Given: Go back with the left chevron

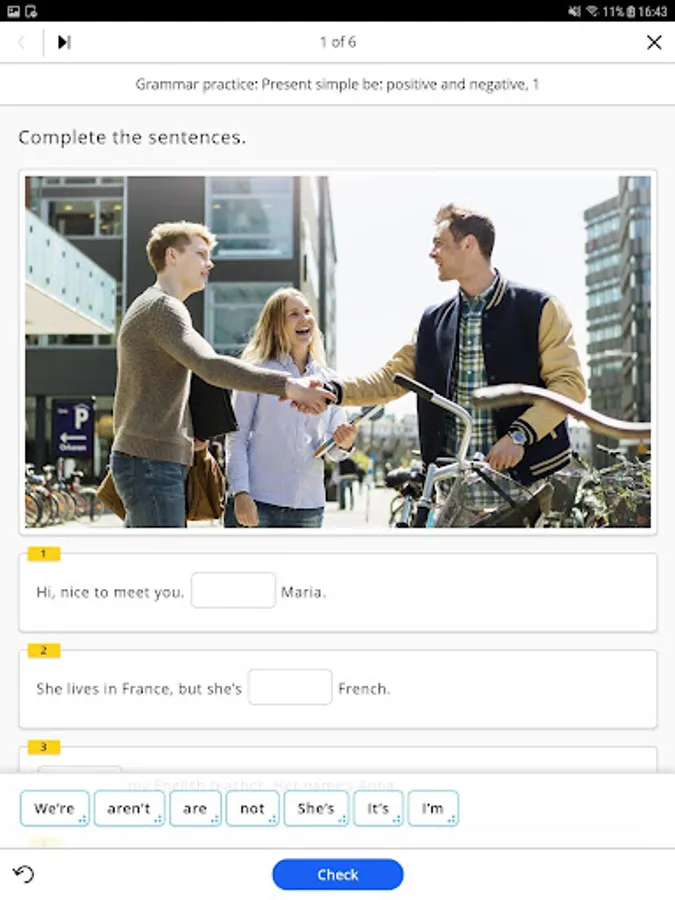Looking at the screenshot, I should 22,42.
